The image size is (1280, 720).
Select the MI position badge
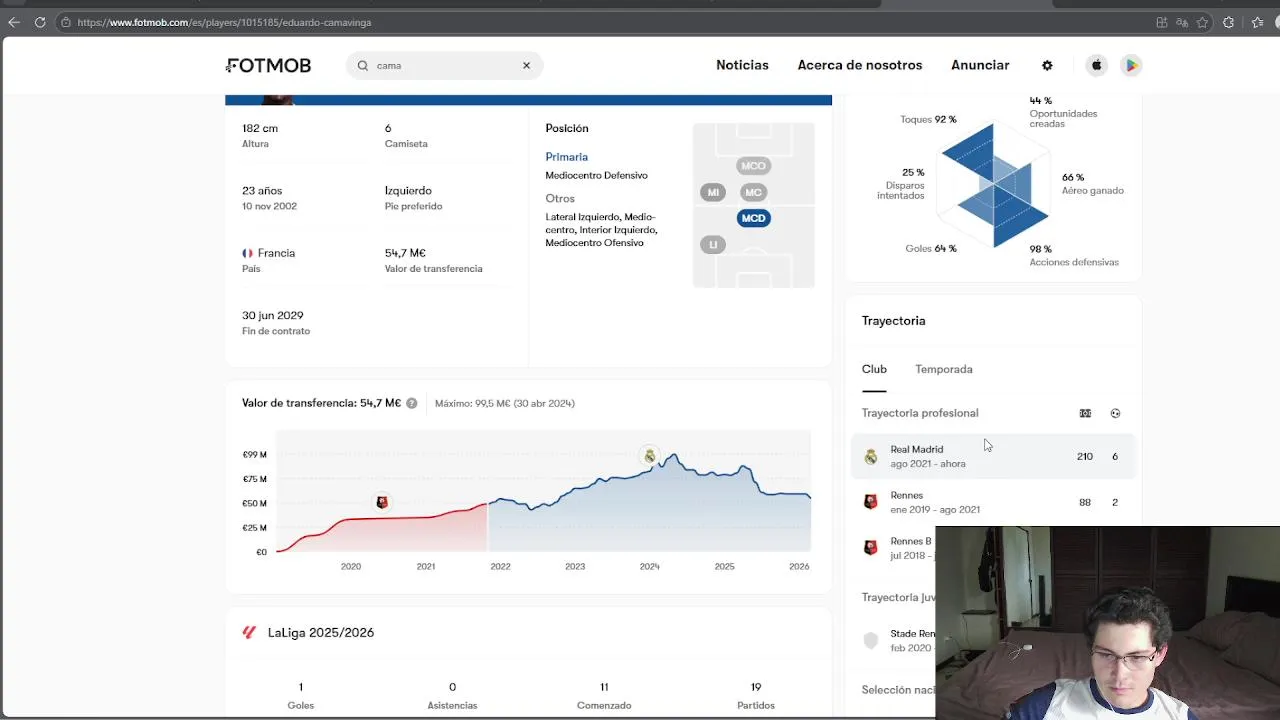(x=713, y=192)
